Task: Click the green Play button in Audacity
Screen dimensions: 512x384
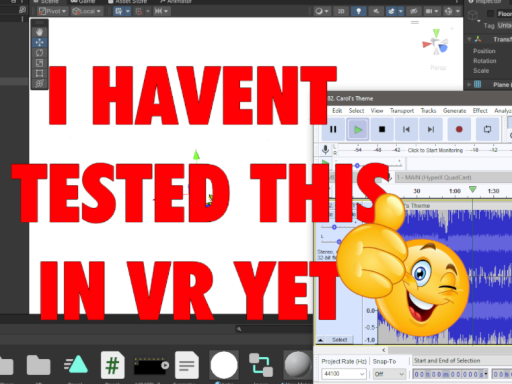Action: 358,129
